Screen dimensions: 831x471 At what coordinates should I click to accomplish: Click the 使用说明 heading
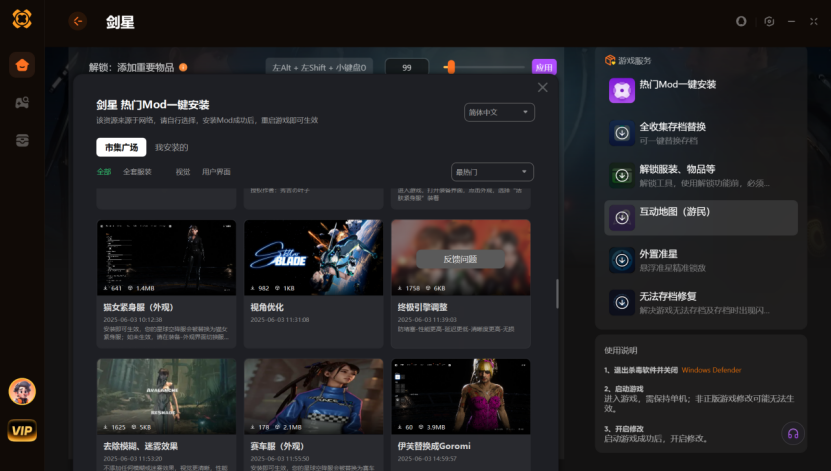point(621,350)
